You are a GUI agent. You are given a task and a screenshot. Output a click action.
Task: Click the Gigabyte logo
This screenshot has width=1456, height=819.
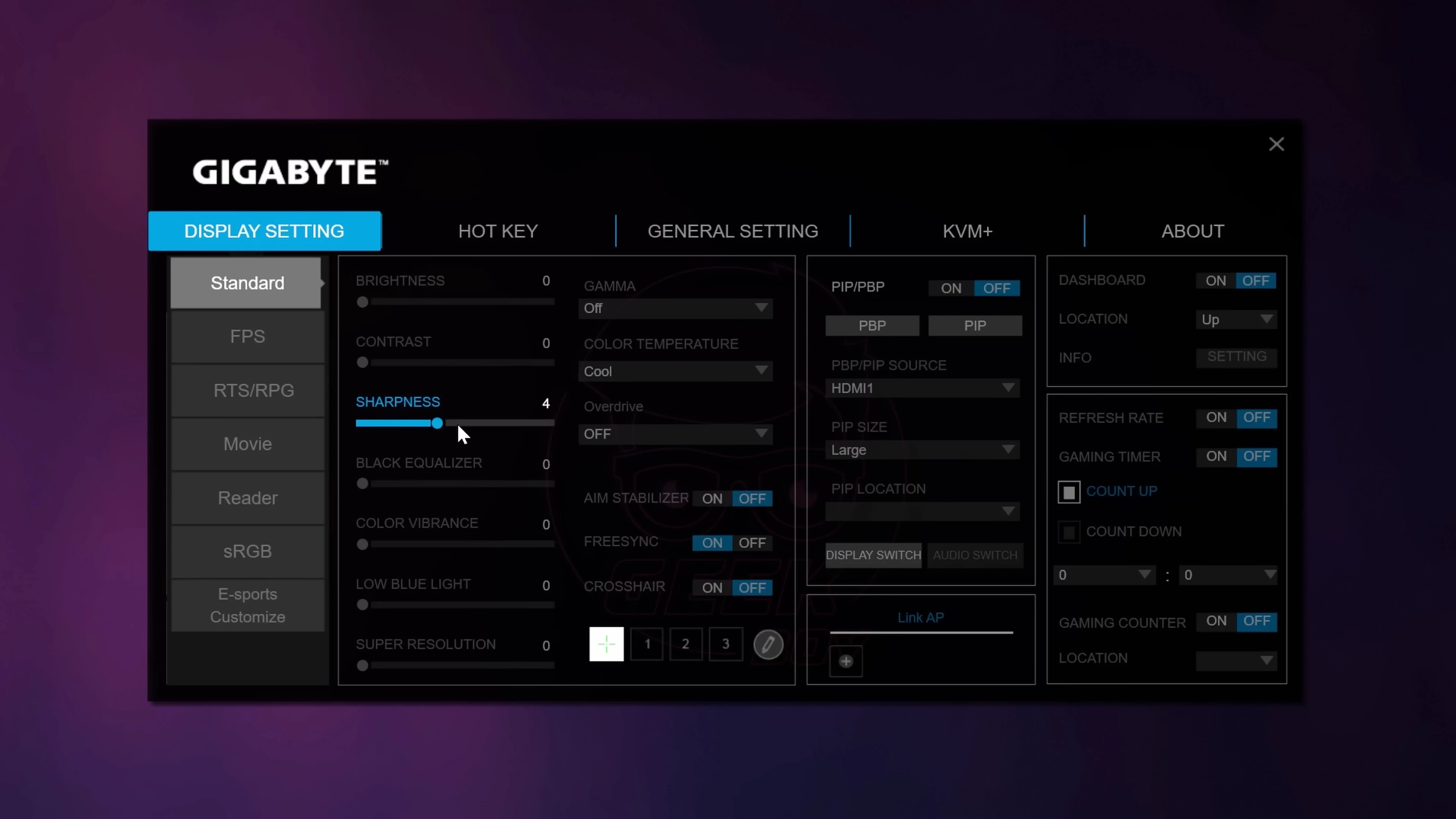pyautogui.click(x=290, y=173)
